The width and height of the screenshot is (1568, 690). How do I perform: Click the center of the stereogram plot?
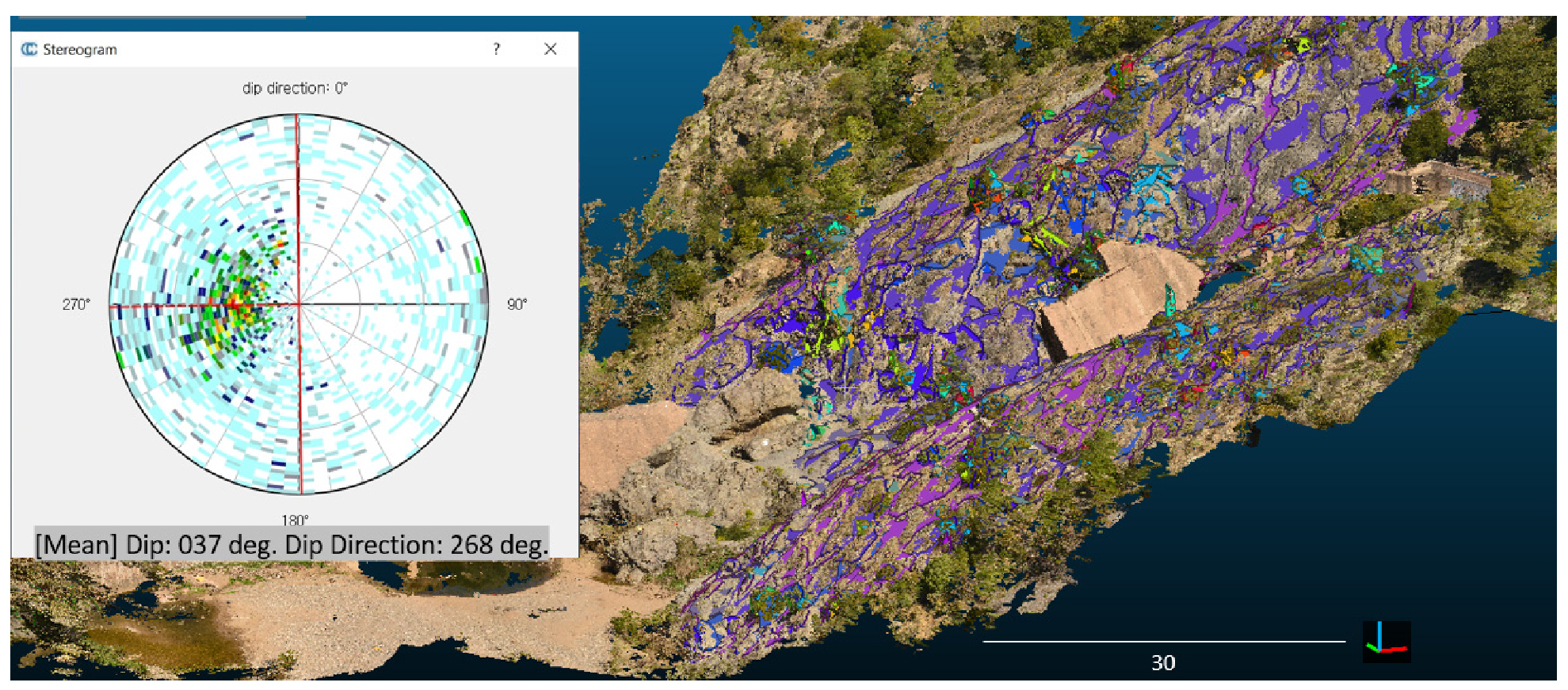(298, 303)
